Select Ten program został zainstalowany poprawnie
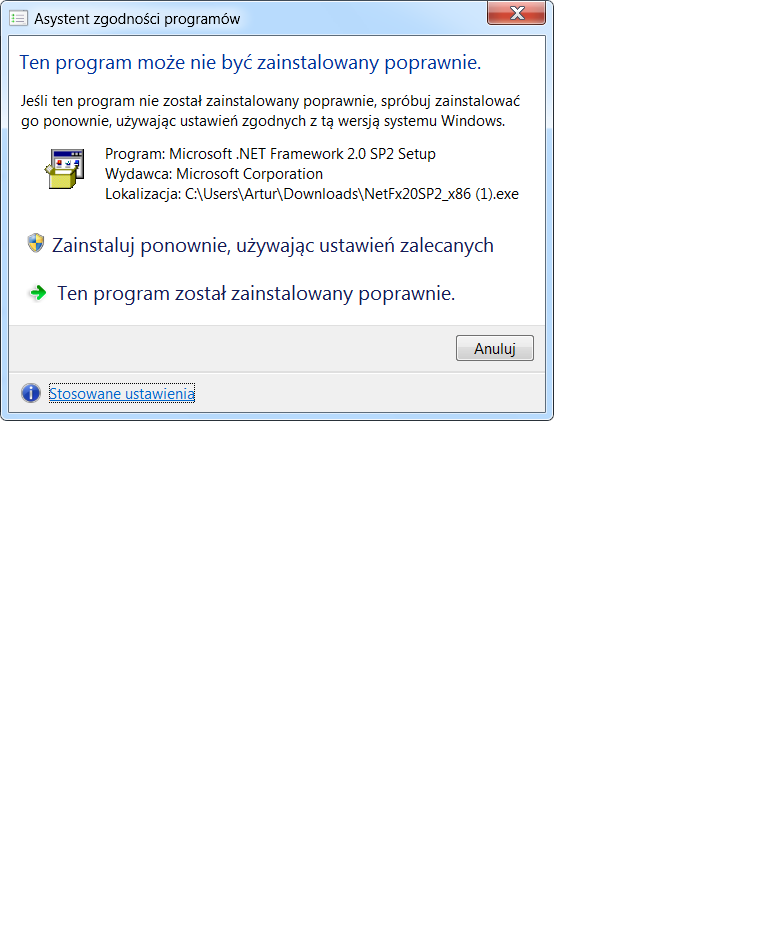This screenshot has height=938, width=759. point(256,294)
